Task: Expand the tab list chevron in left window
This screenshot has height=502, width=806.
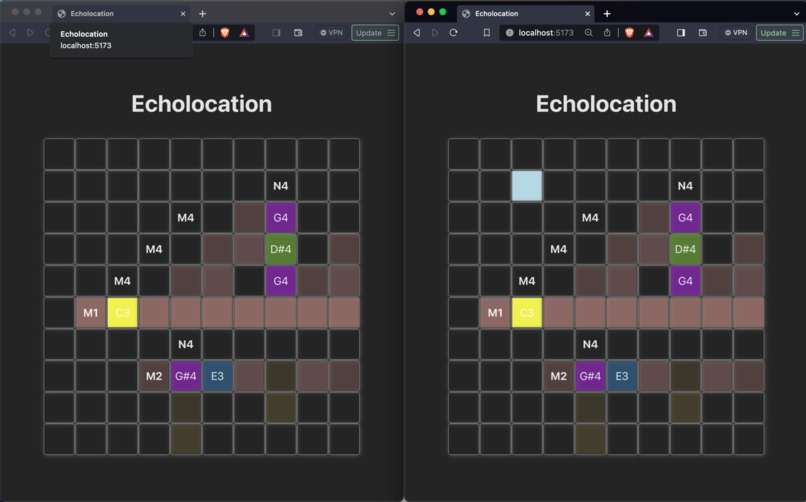Action: point(392,14)
